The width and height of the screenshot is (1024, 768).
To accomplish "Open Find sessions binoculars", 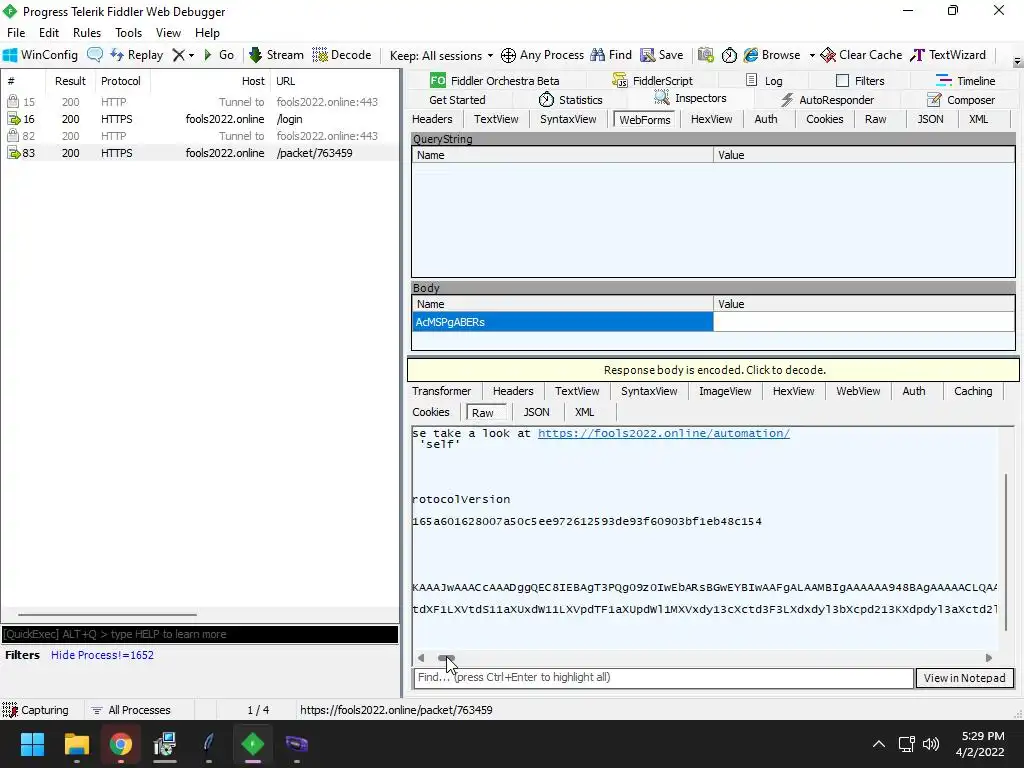I will click(611, 55).
